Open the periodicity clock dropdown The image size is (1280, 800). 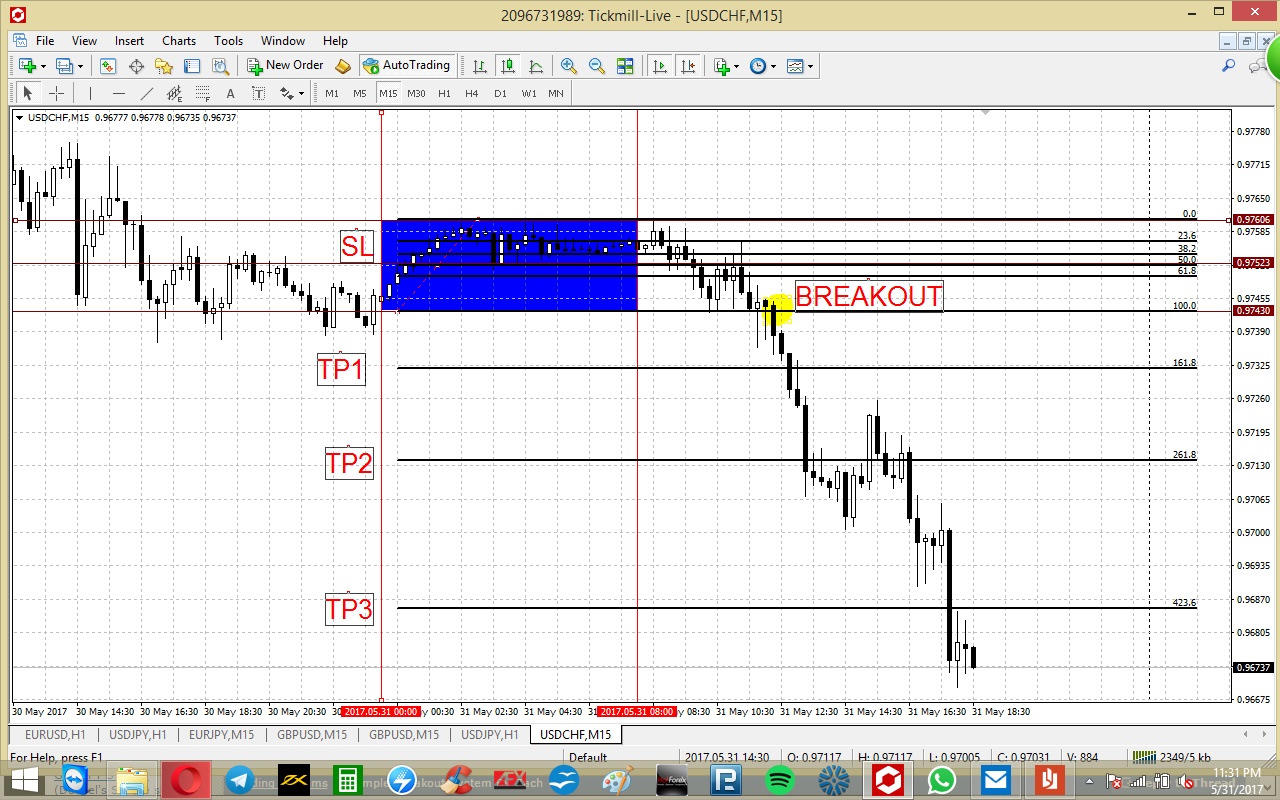pos(772,66)
